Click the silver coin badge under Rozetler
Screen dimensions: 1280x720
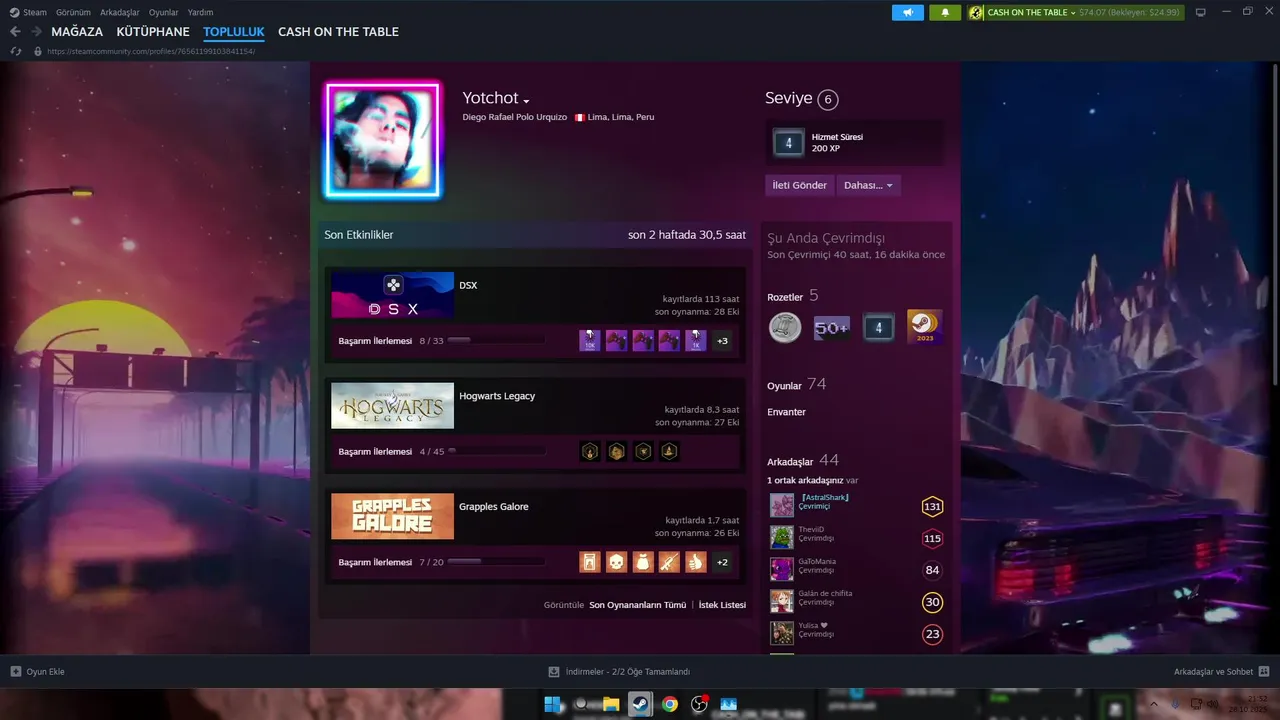(x=785, y=327)
